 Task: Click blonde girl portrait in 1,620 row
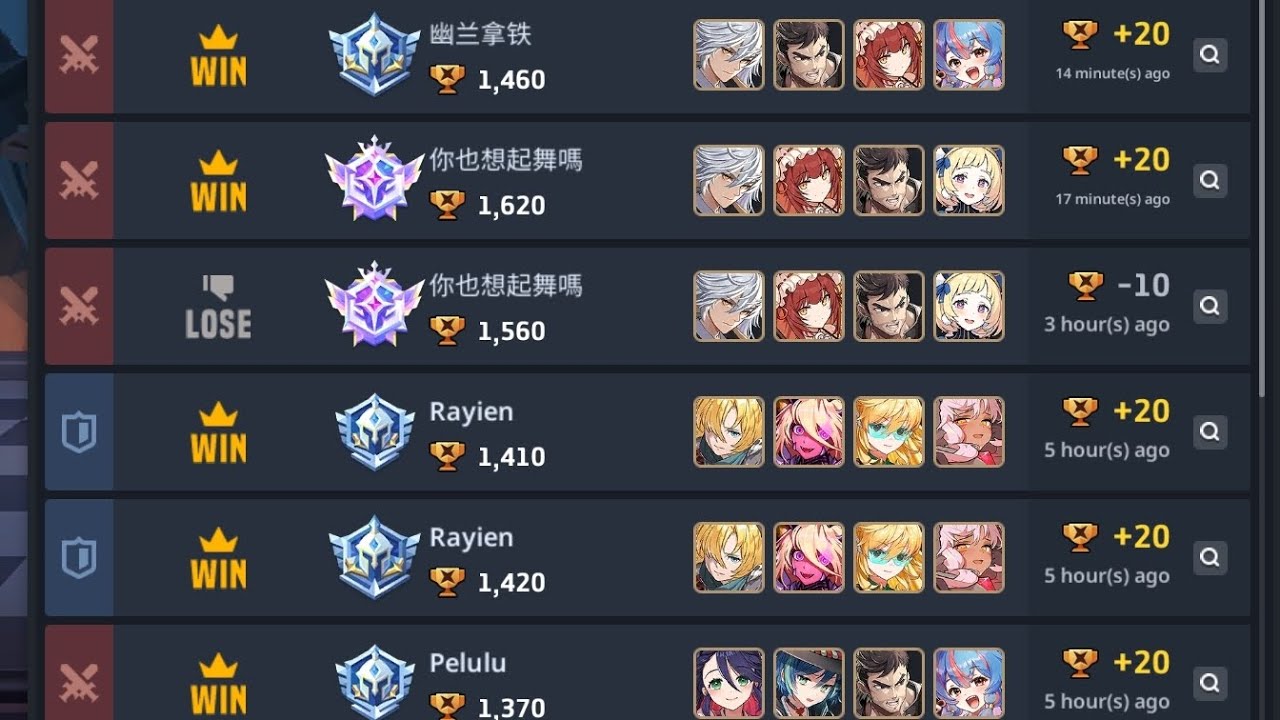pos(969,180)
